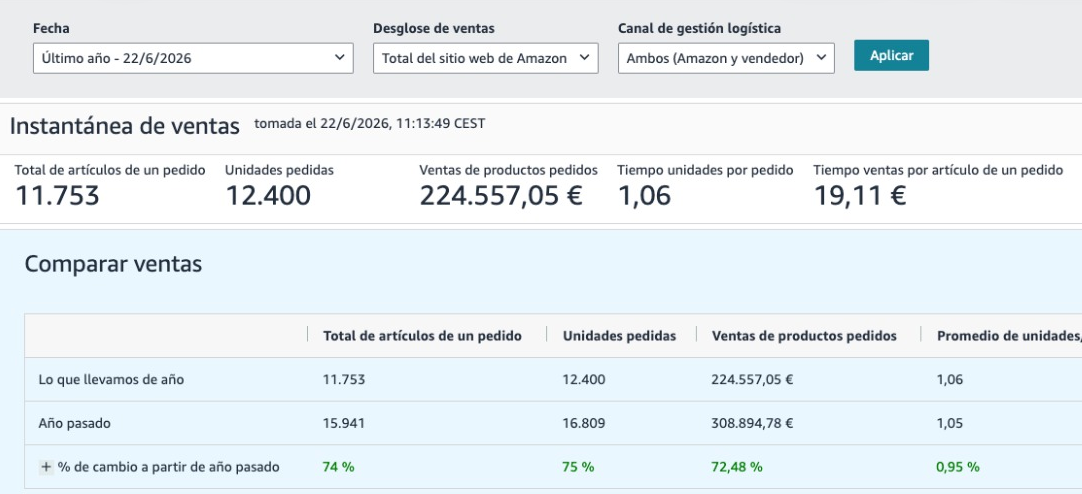
Task: Click the Promedio de unidades column header
Action: click(1009, 336)
